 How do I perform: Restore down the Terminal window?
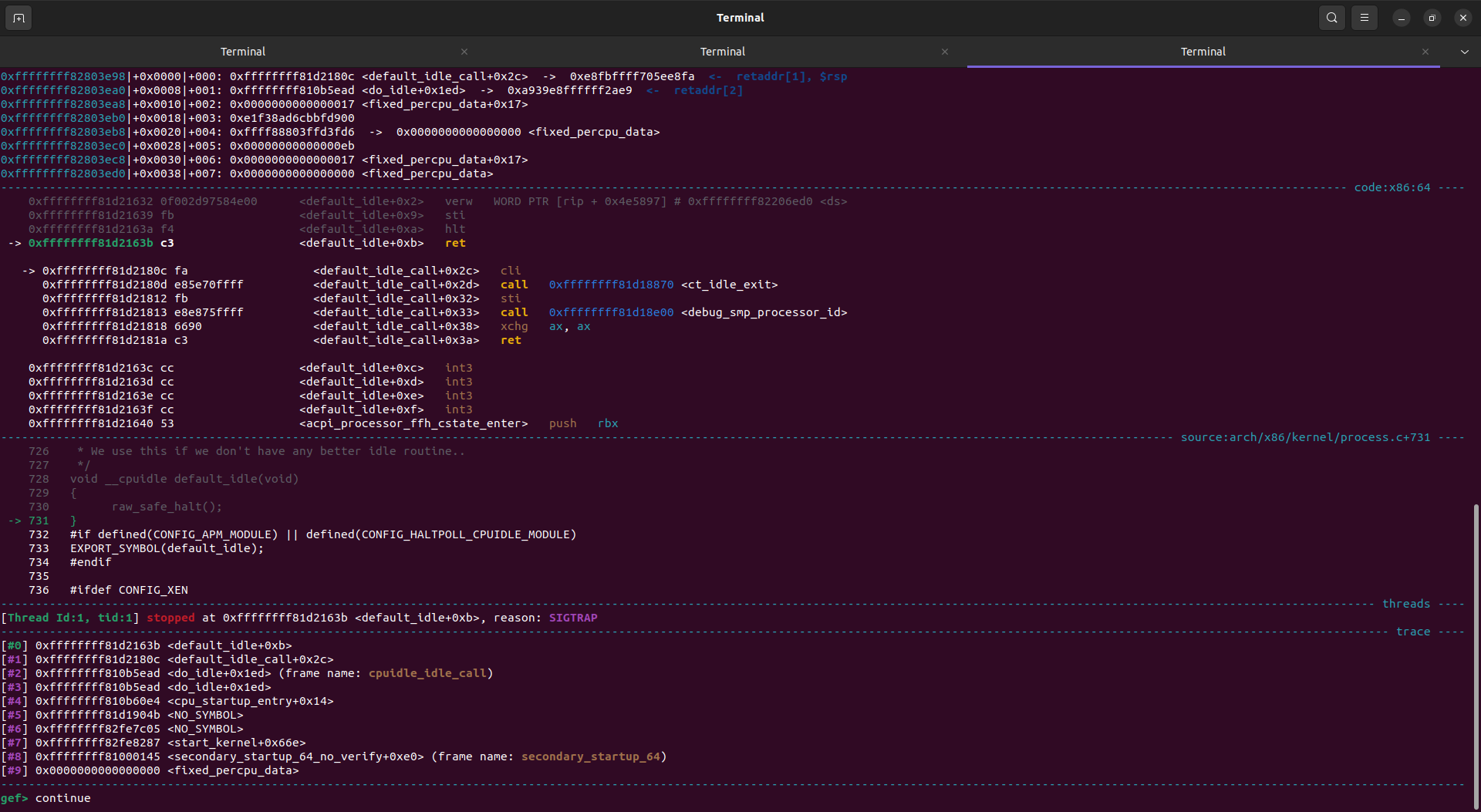(x=1432, y=17)
